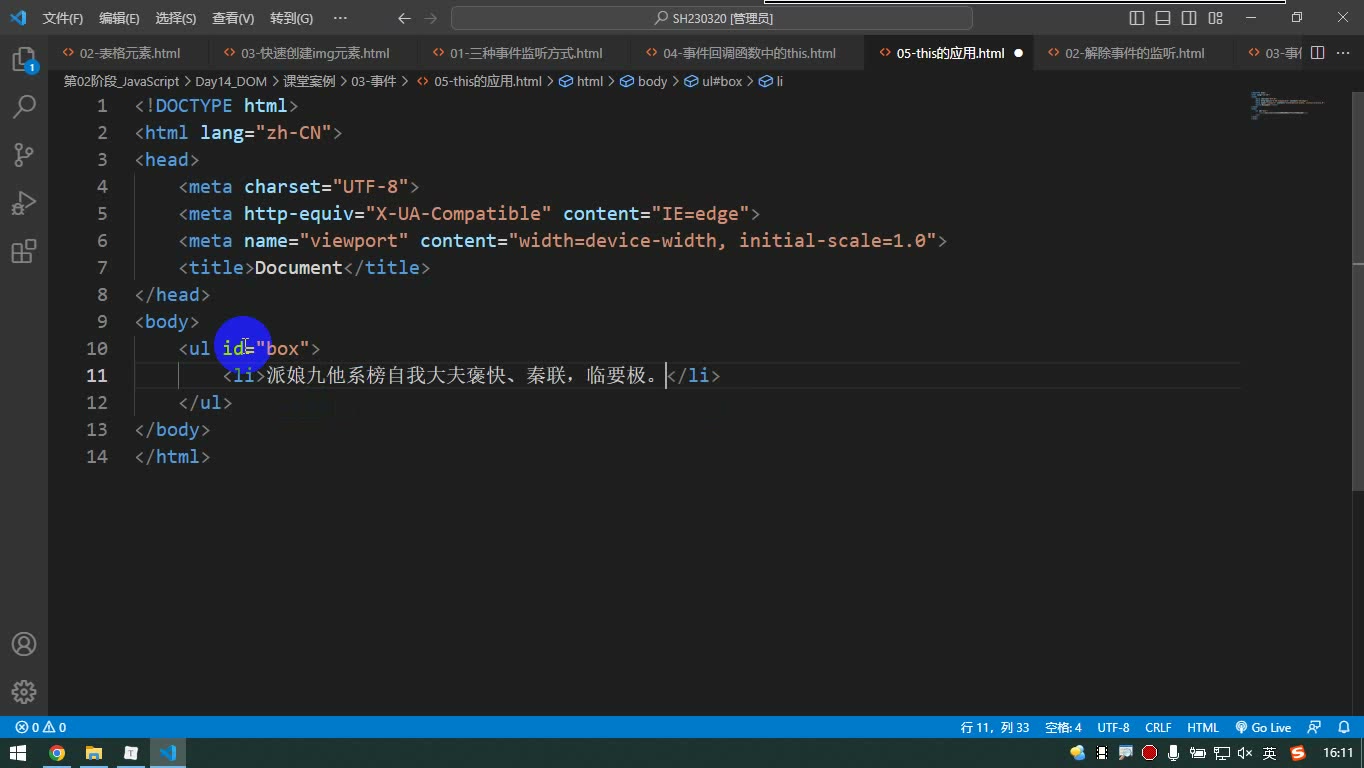Image resolution: width=1364 pixels, height=768 pixels.
Task: Switch to 03-快速创建img元素.html tab
Action: (315, 53)
